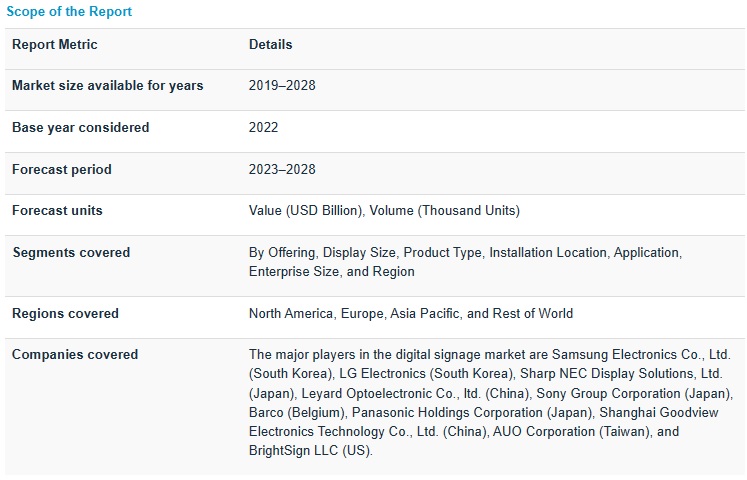The height and width of the screenshot is (480, 747).
Task: Click the 'Segments covered' row label
Action: click(x=71, y=252)
